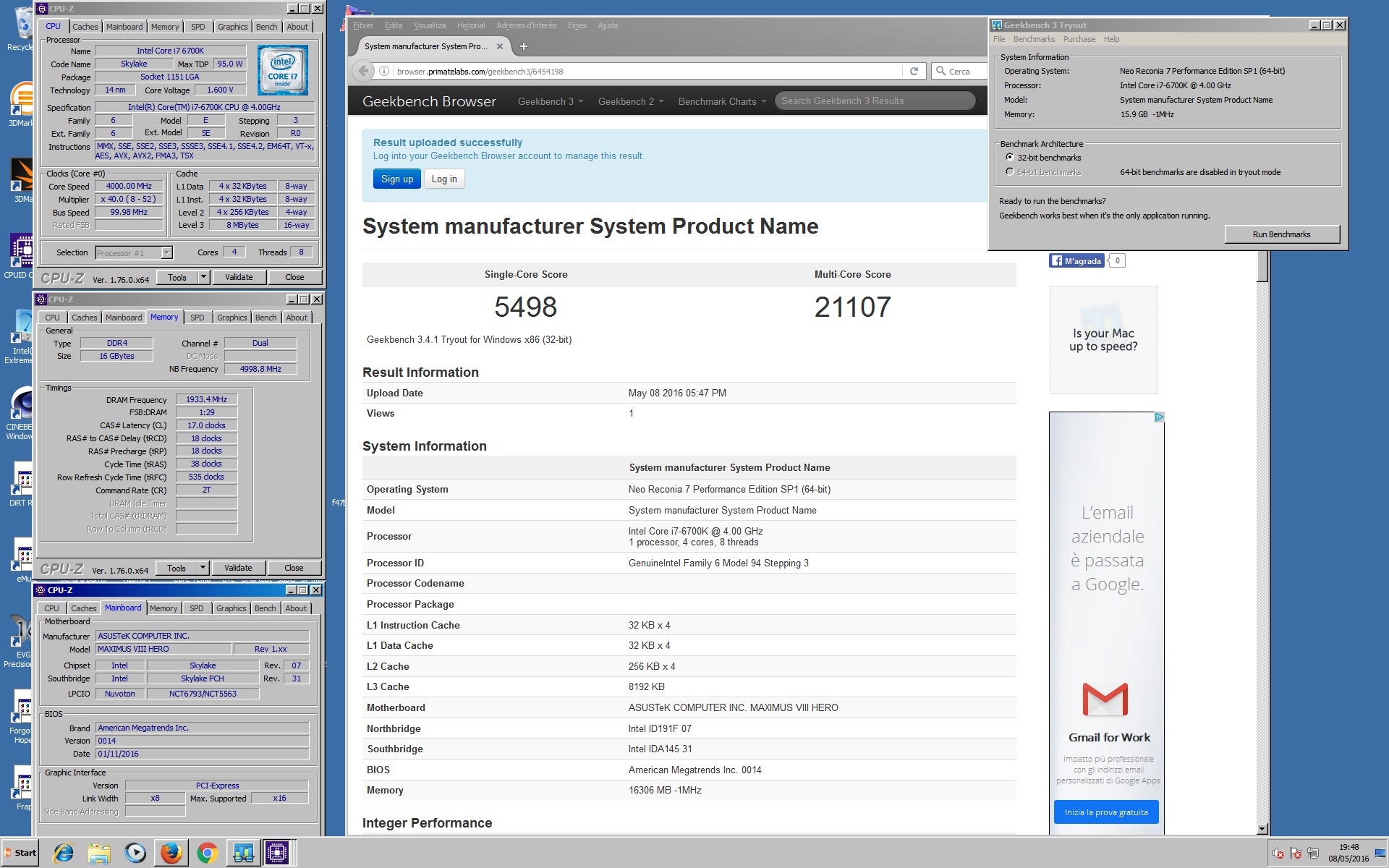Open Processor #1 selection dropdown
This screenshot has height=868, width=1389.
pos(134,252)
